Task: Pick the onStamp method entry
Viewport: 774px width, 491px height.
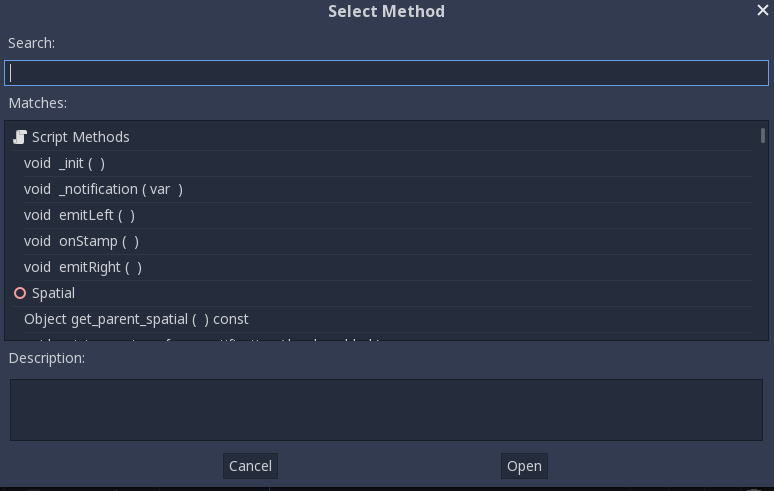Action: pos(383,241)
